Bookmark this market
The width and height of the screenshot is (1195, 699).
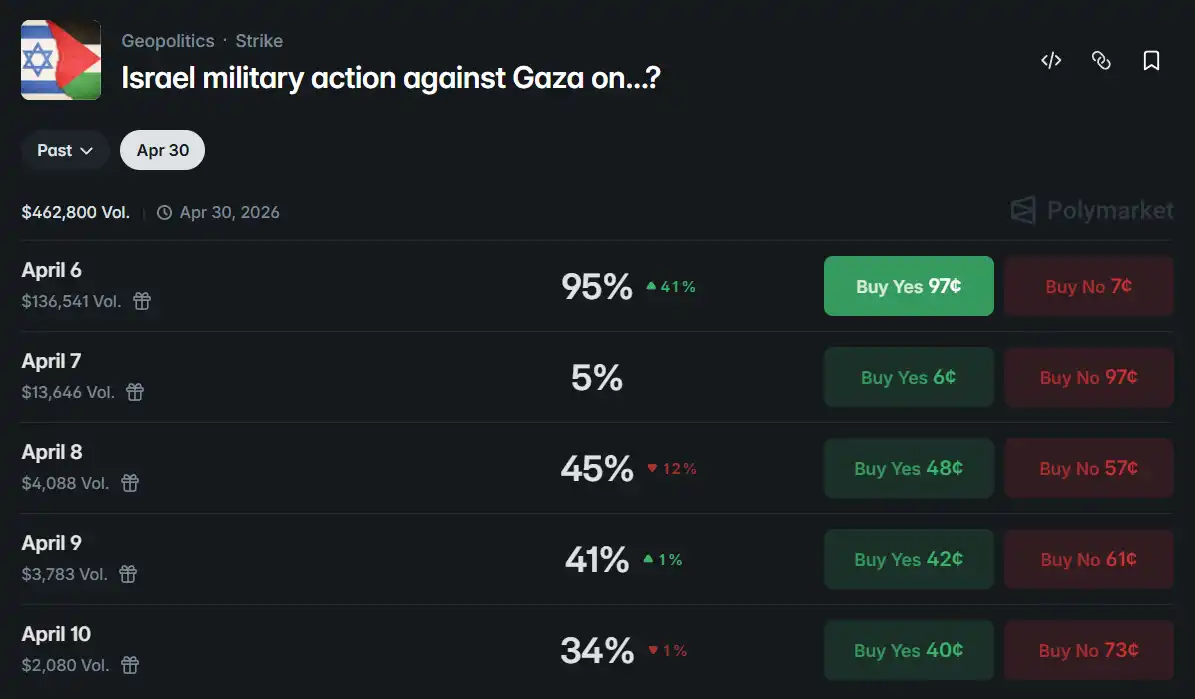click(1151, 61)
